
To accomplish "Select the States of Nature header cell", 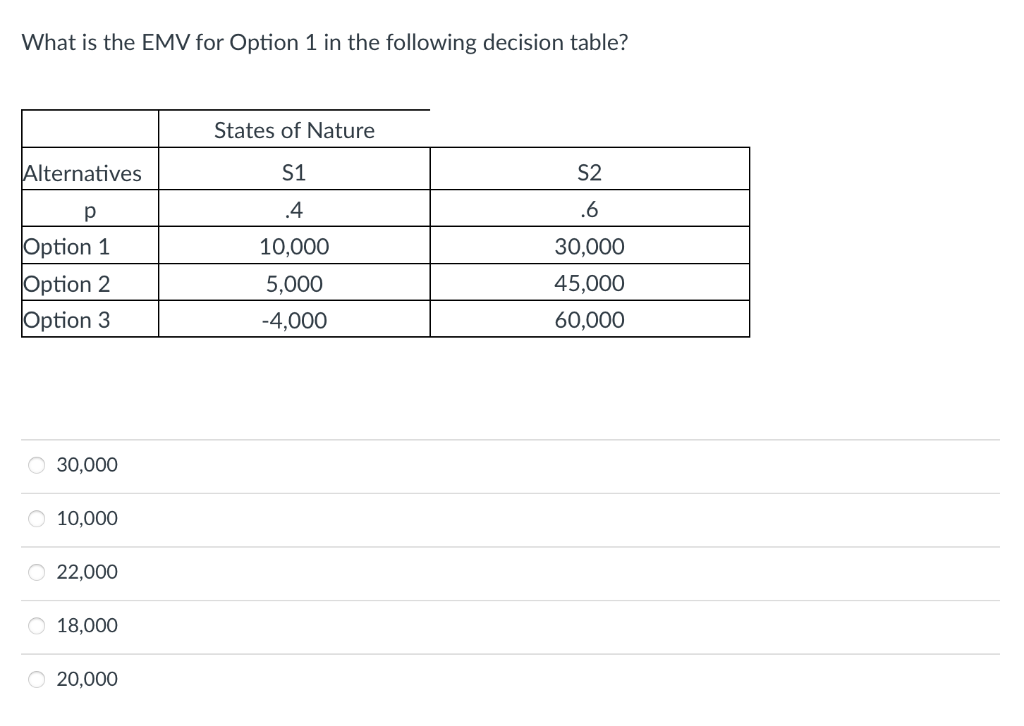I will point(295,130).
